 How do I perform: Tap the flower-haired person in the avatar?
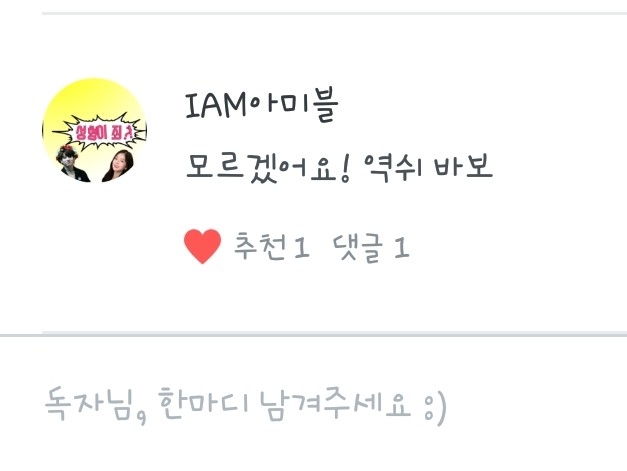[73, 164]
